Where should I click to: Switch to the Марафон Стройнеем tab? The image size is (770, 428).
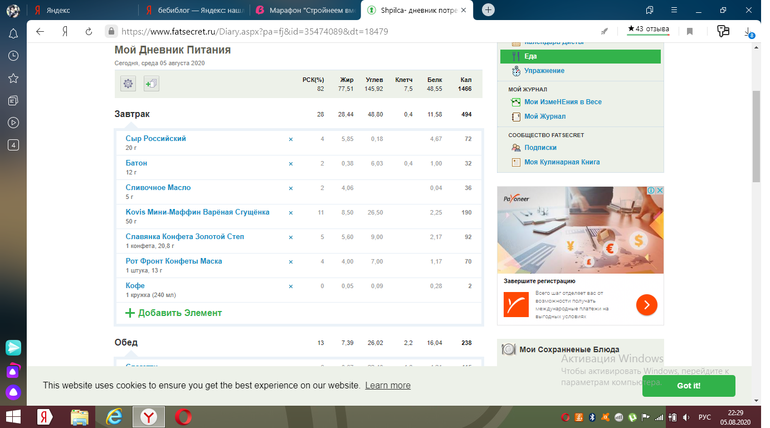coord(306,10)
